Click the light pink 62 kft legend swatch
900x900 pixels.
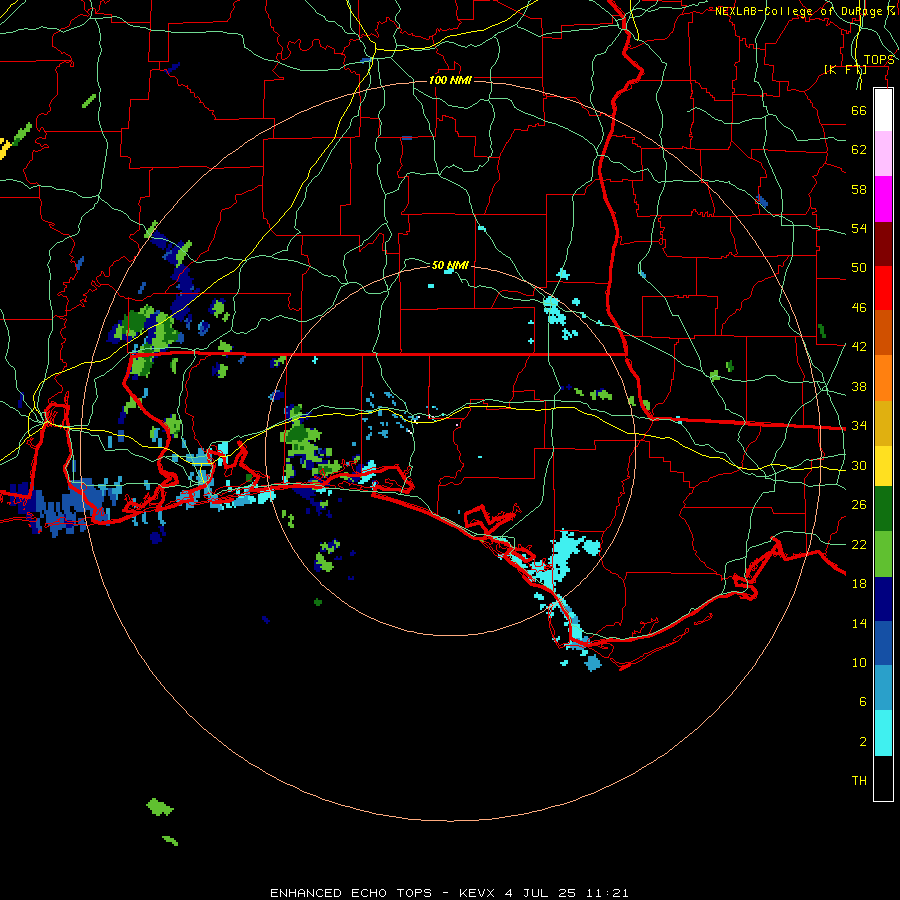point(883,153)
